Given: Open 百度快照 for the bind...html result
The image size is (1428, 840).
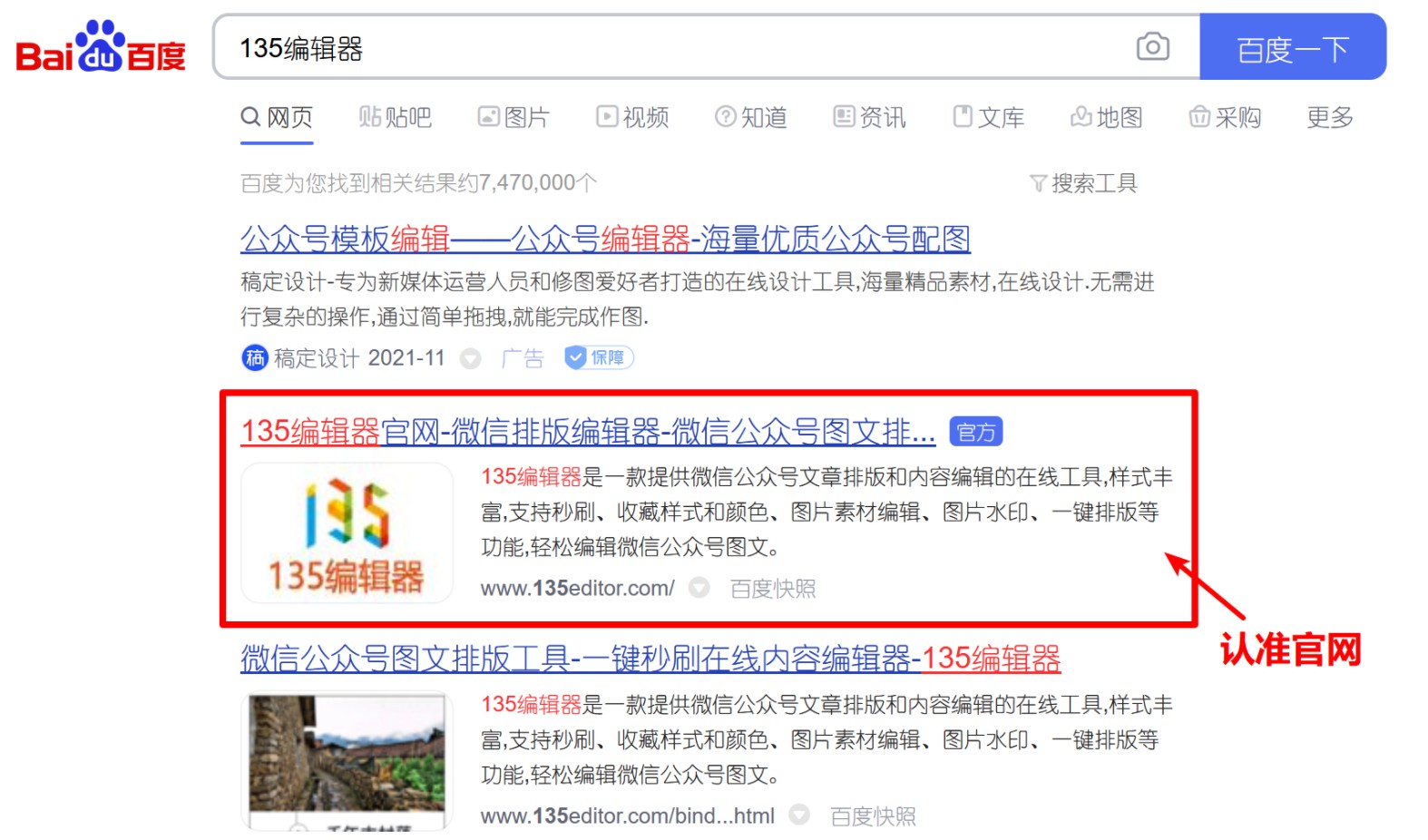Looking at the screenshot, I should (873, 816).
